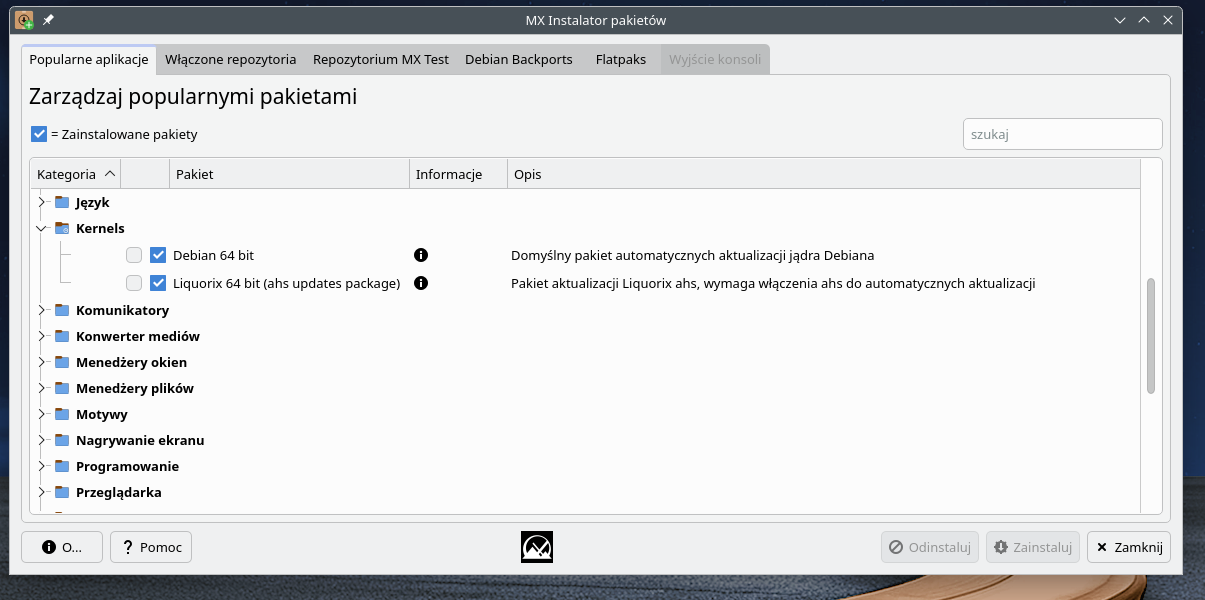Expand the Menedżery plików category
This screenshot has width=1205, height=600.
(x=41, y=388)
